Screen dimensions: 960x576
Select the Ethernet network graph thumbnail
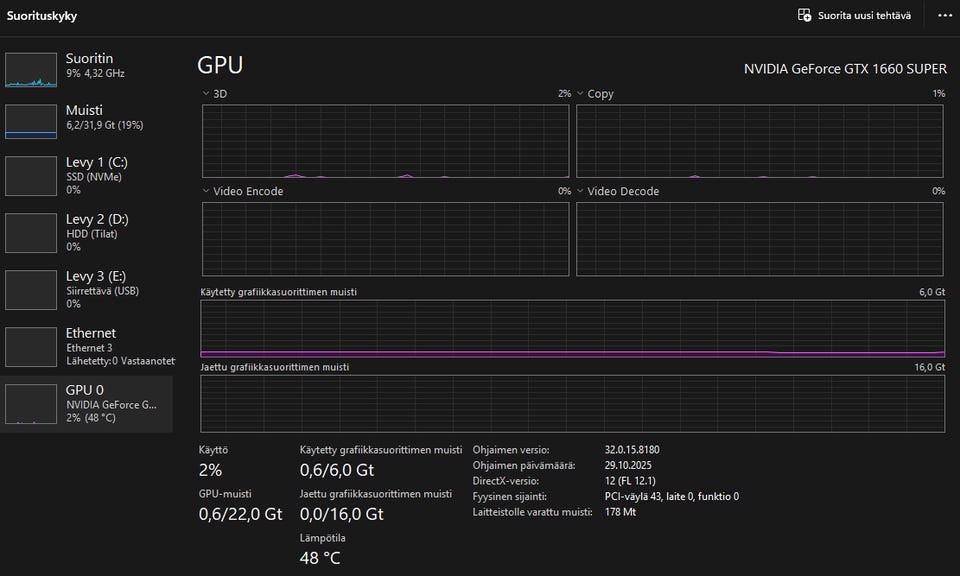click(32, 346)
